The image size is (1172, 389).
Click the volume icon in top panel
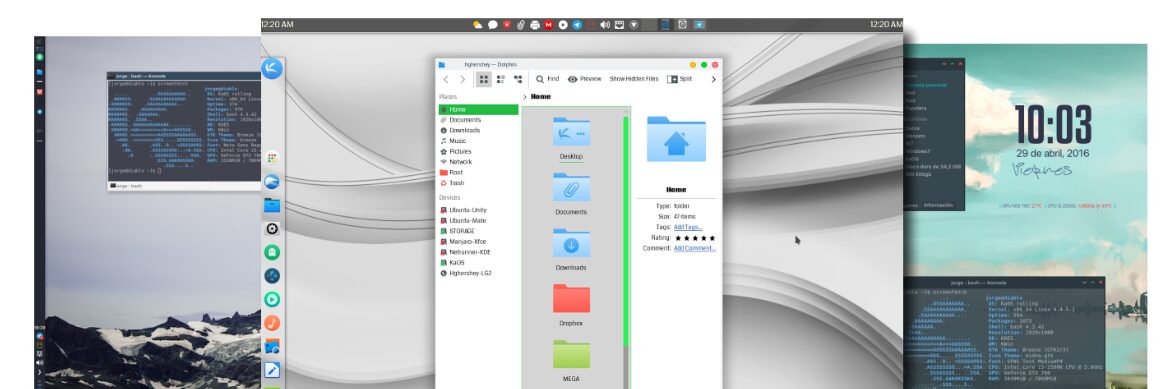pos(605,25)
